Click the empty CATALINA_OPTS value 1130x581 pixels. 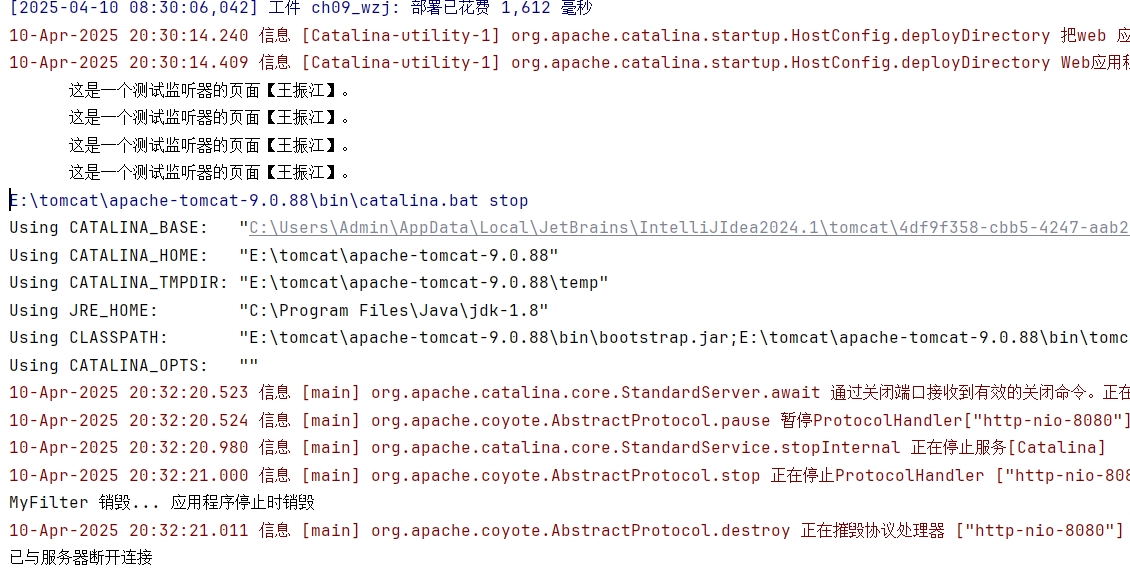pos(249,366)
